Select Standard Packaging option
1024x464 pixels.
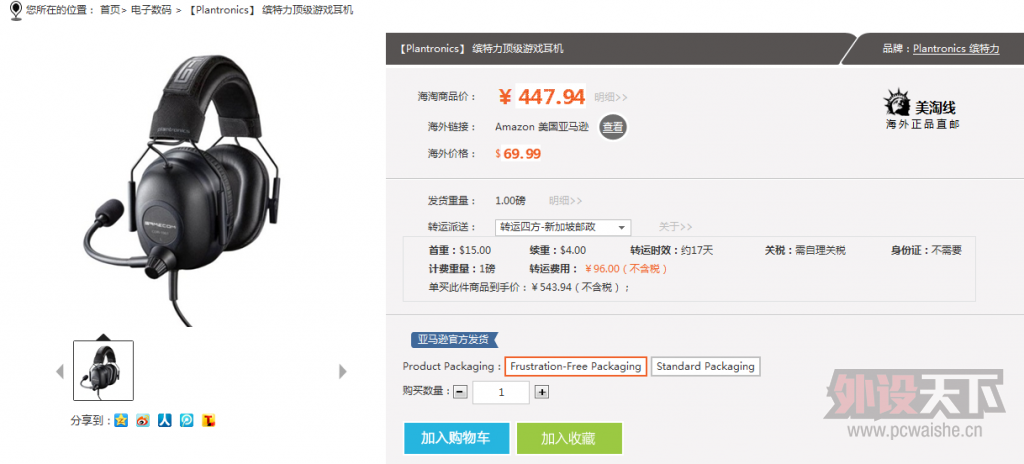pos(705,367)
